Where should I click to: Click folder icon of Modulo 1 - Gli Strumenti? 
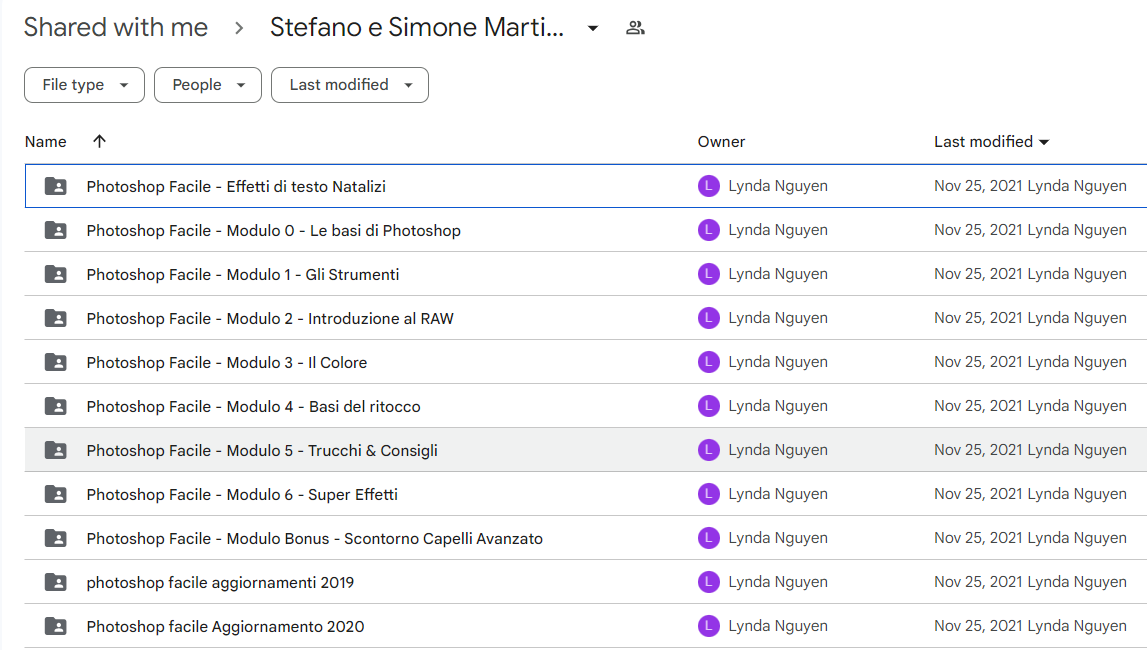click(56, 274)
